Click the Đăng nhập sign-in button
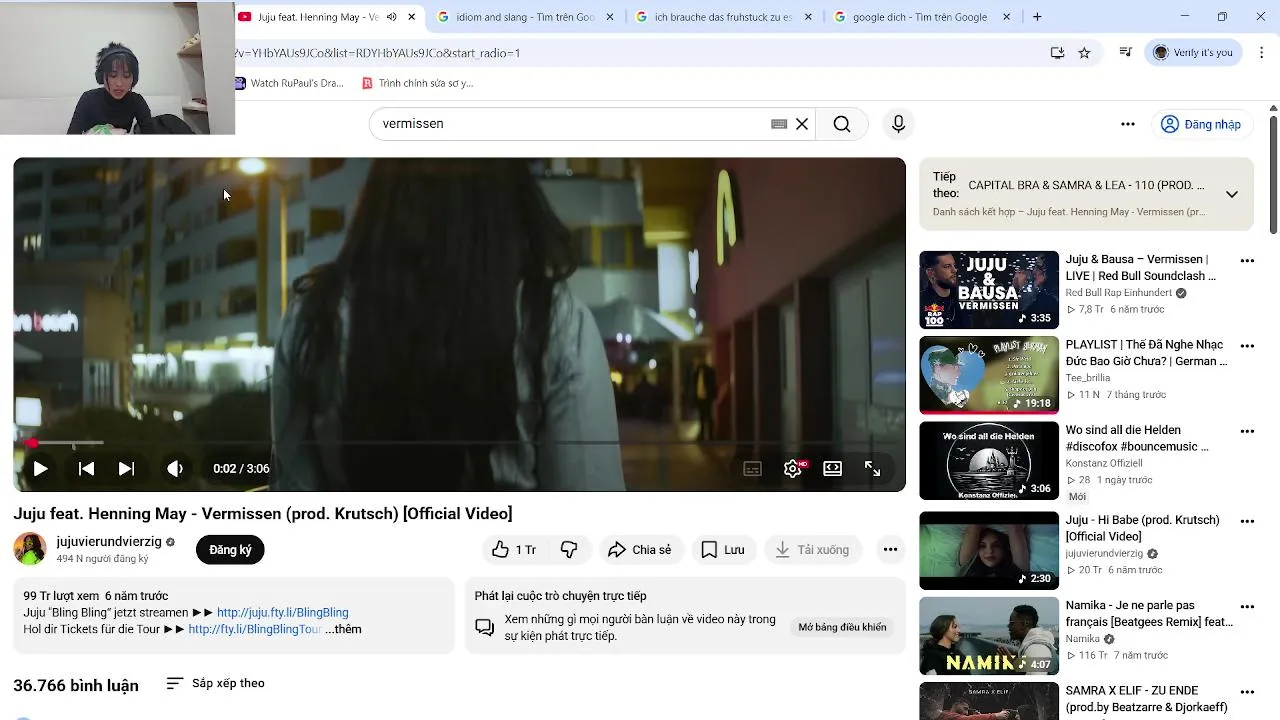Image resolution: width=1280 pixels, height=720 pixels. click(x=1201, y=124)
